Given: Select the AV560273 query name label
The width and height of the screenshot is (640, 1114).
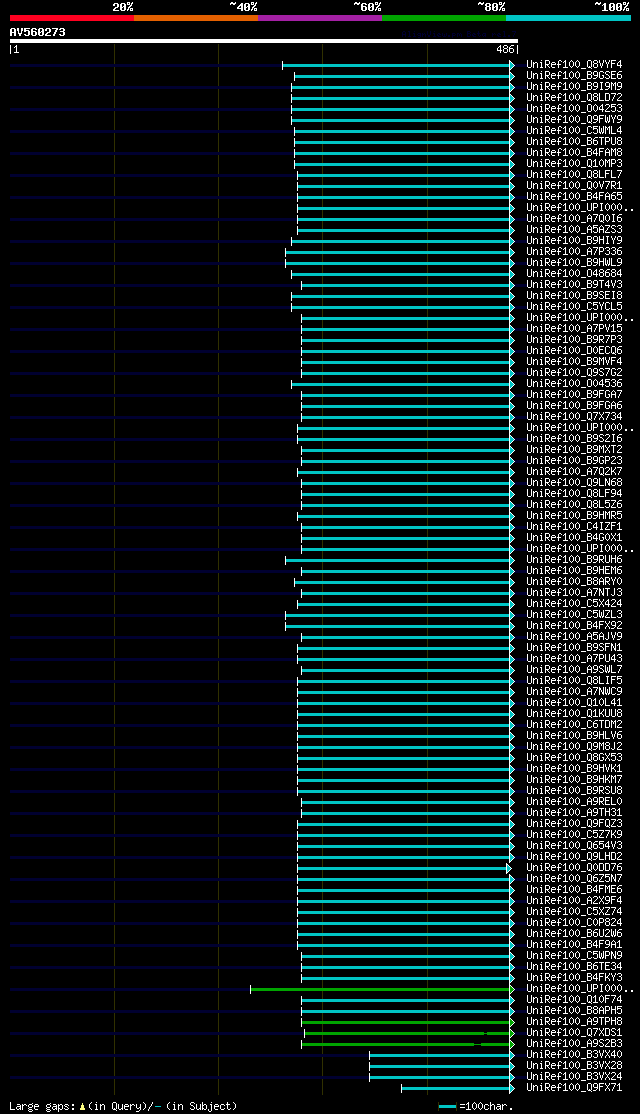Looking at the screenshot, I should tap(38, 32).
